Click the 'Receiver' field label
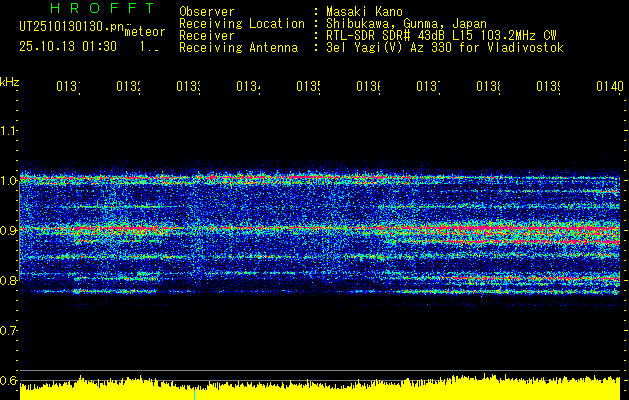The image size is (629, 400). pos(207,36)
